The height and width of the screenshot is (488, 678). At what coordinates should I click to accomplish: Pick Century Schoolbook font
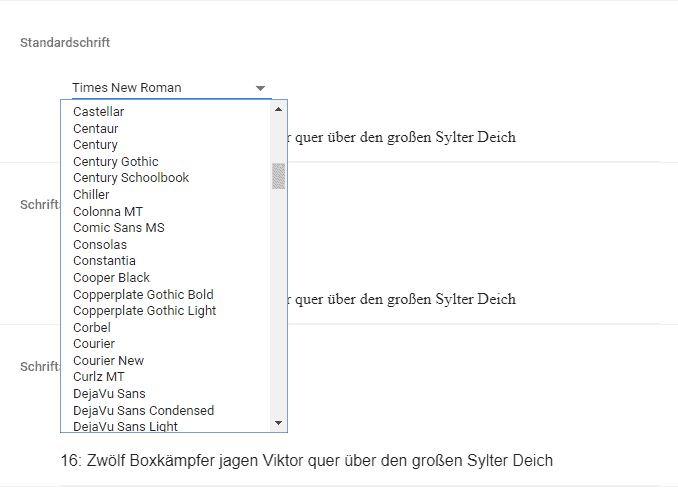(166, 178)
